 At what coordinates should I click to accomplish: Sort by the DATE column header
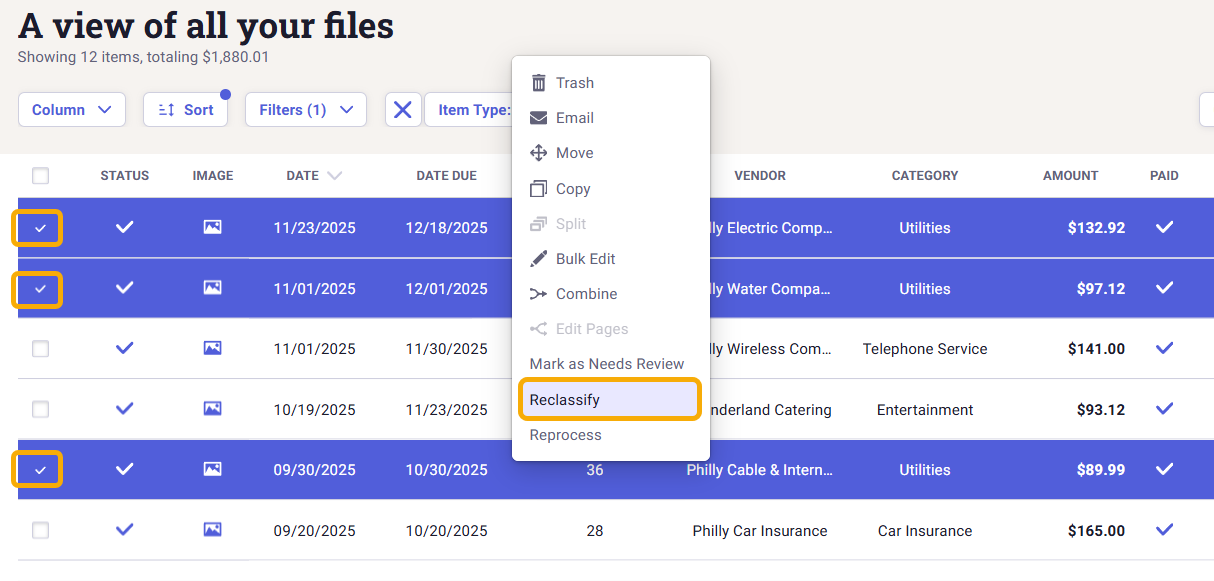click(303, 176)
